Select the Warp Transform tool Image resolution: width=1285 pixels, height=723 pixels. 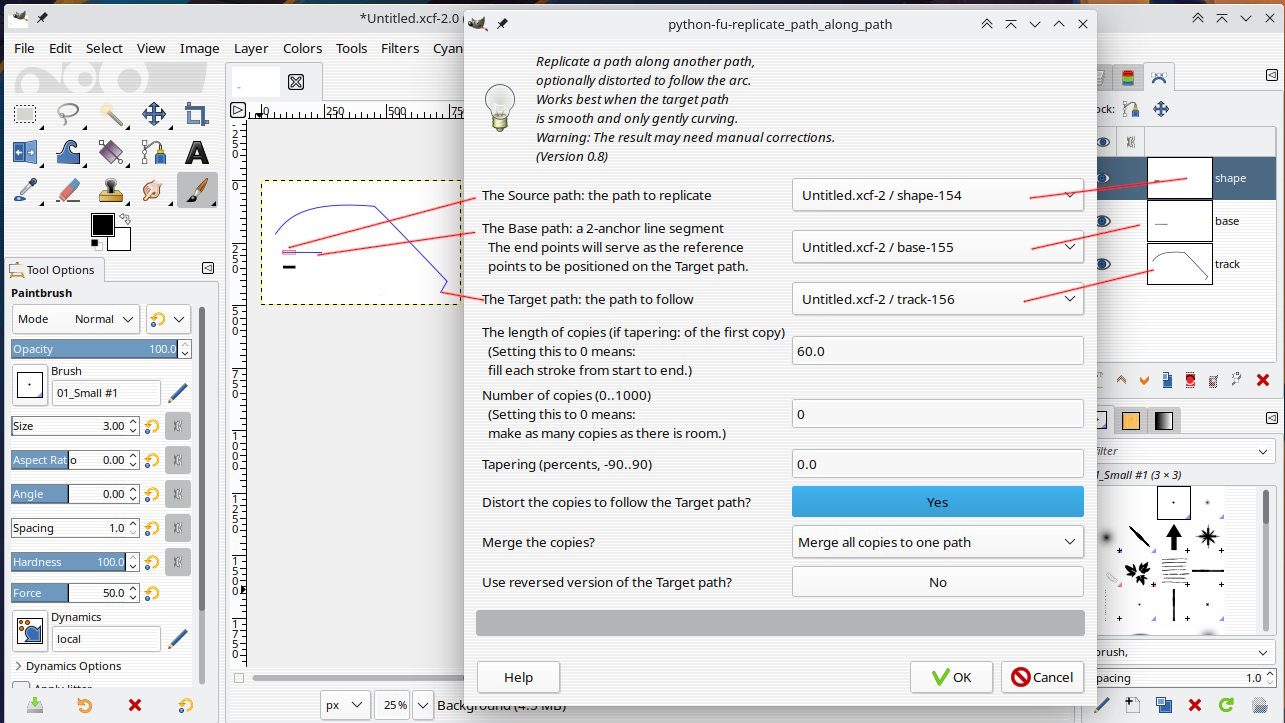click(x=68, y=152)
